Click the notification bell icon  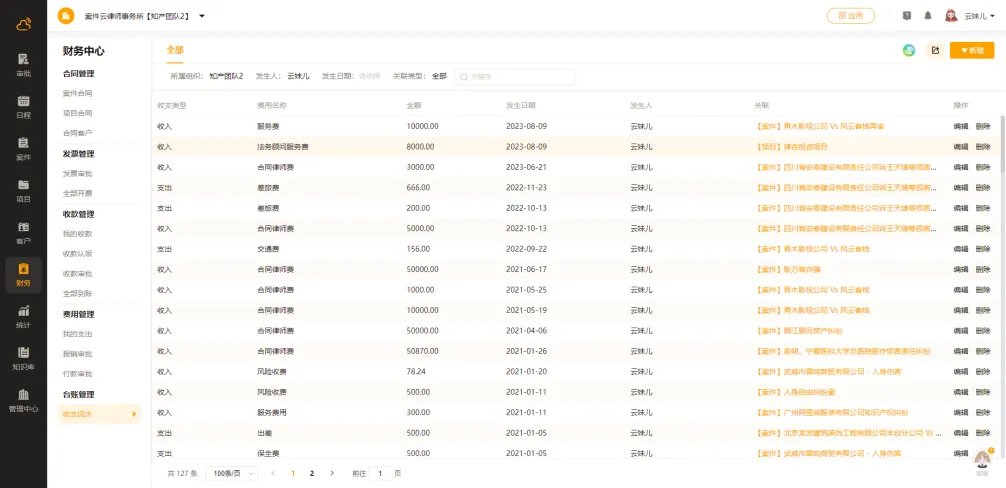point(927,16)
